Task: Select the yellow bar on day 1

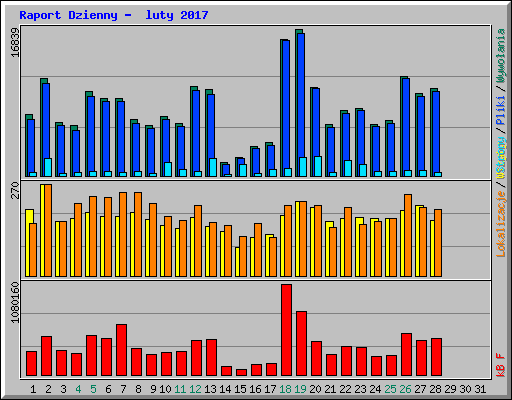Action: (28, 243)
